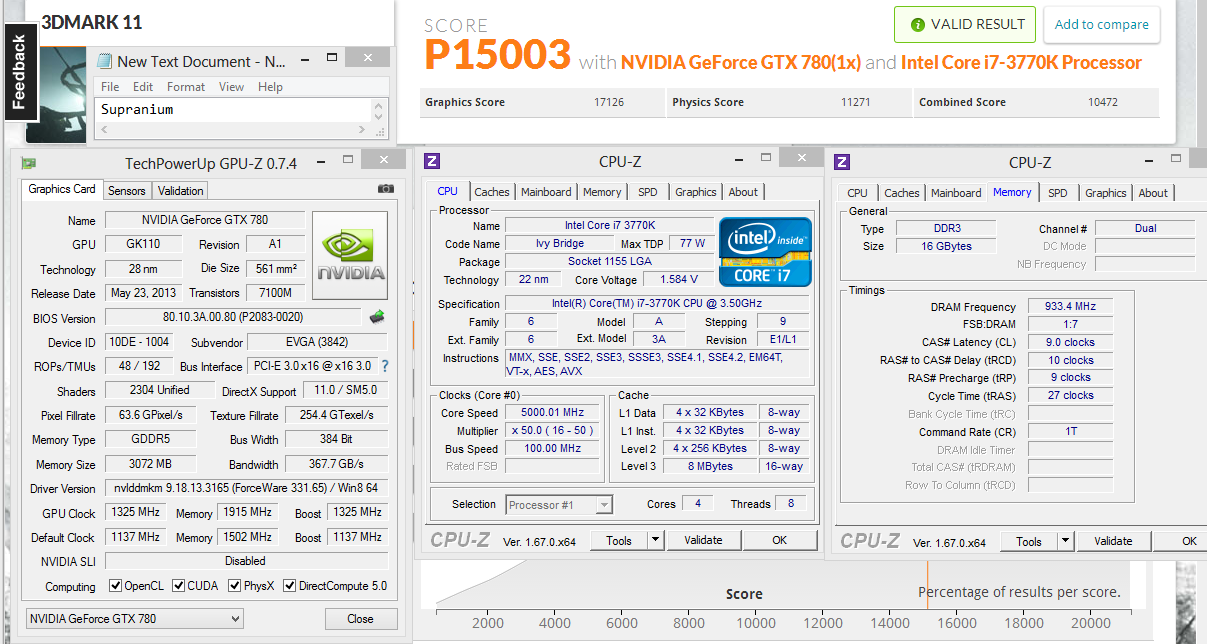Open the Memory tab in left CPU-Z window

tap(602, 192)
